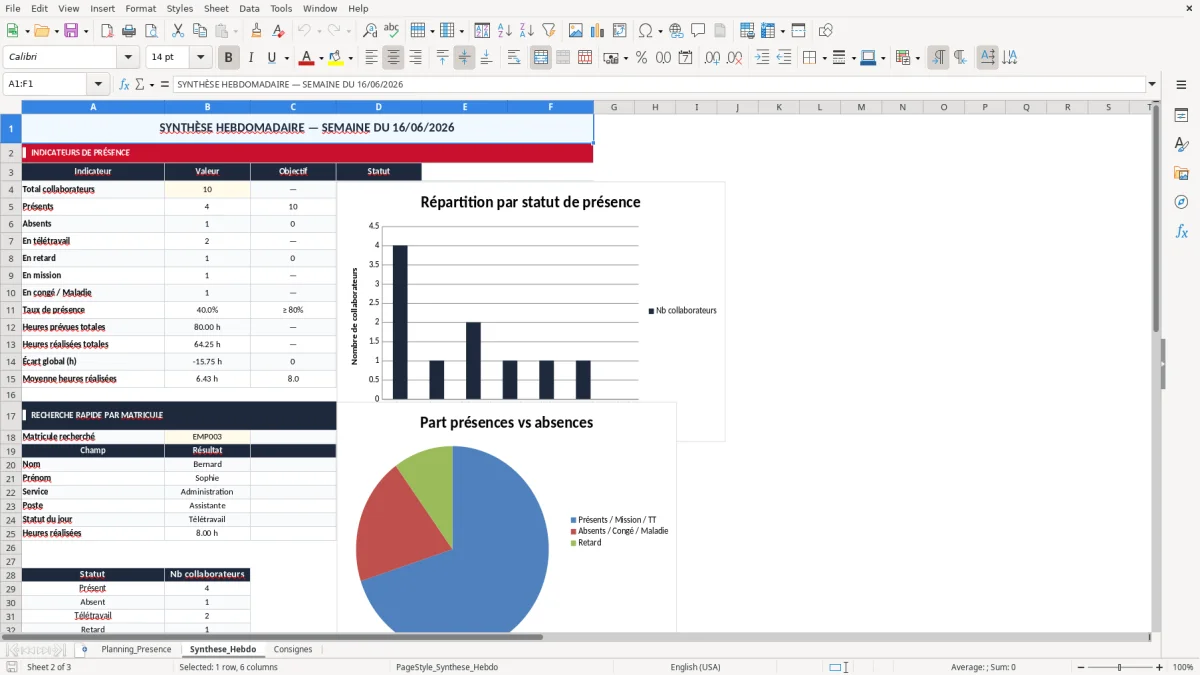Click the English (USA) language status
The width and height of the screenshot is (1200, 675).
point(695,667)
